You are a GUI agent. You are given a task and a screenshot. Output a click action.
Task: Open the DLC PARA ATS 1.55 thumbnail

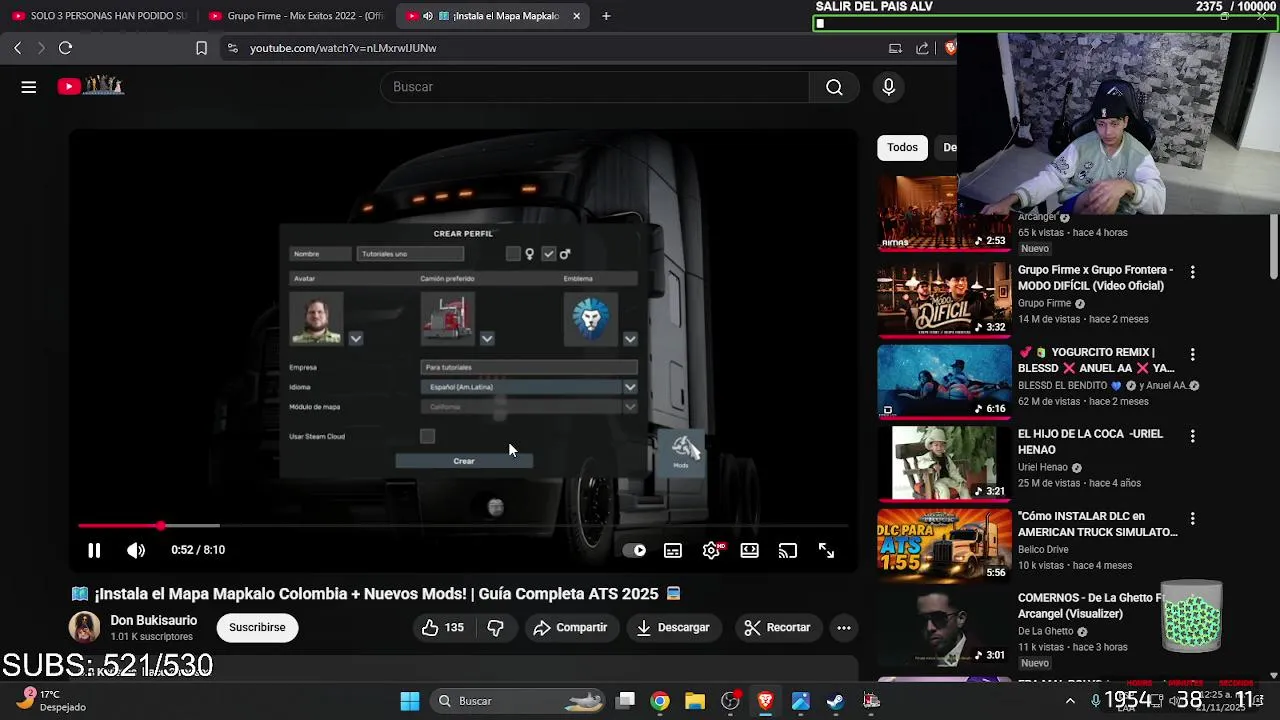pyautogui.click(x=944, y=544)
